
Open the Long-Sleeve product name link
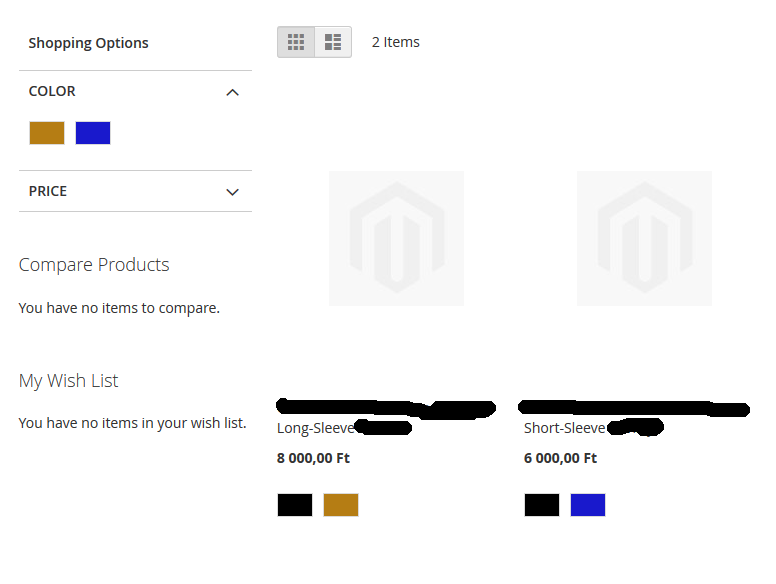316,428
